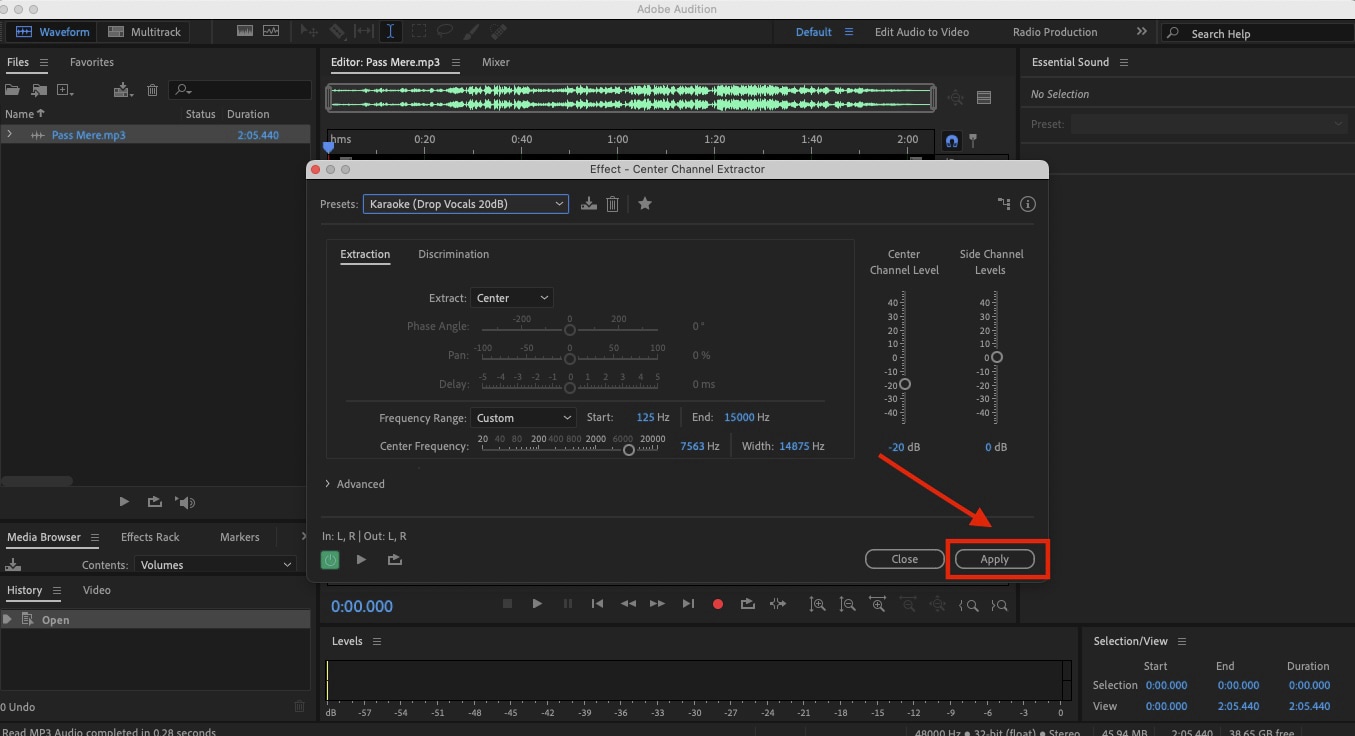Select Edit Audio to Video workspace
The height and width of the screenshot is (736, 1355).
coord(921,32)
